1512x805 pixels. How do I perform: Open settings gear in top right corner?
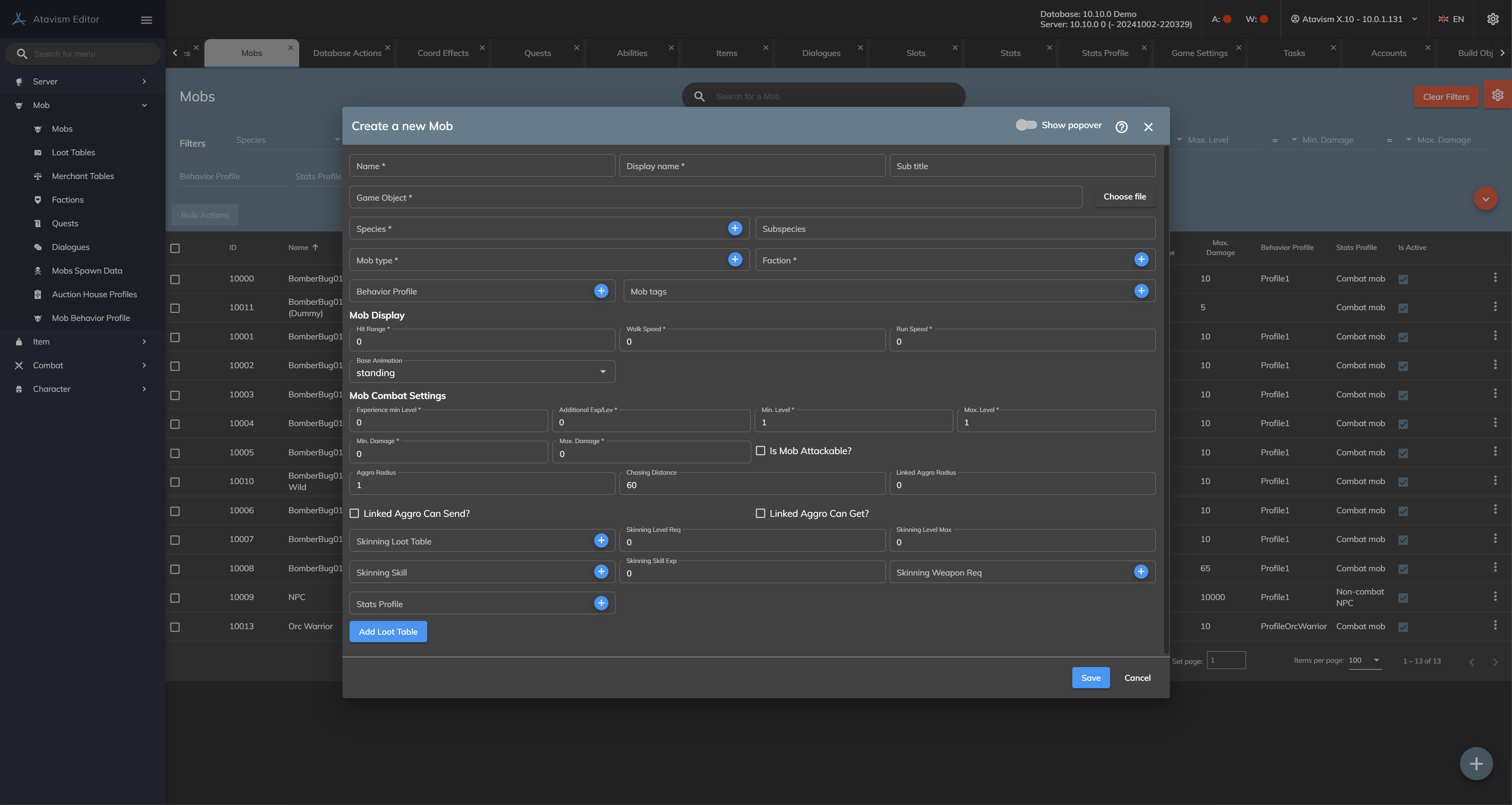[x=1493, y=19]
